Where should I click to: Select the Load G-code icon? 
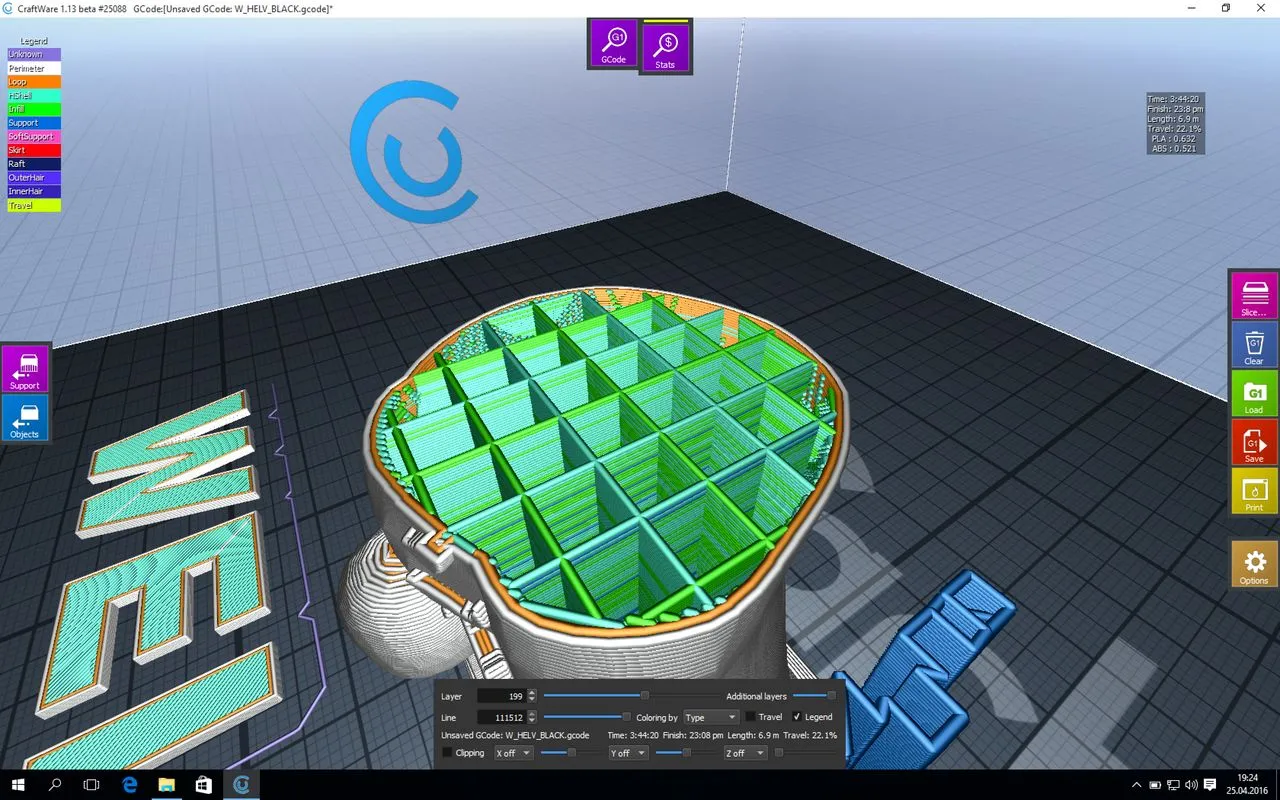1253,394
